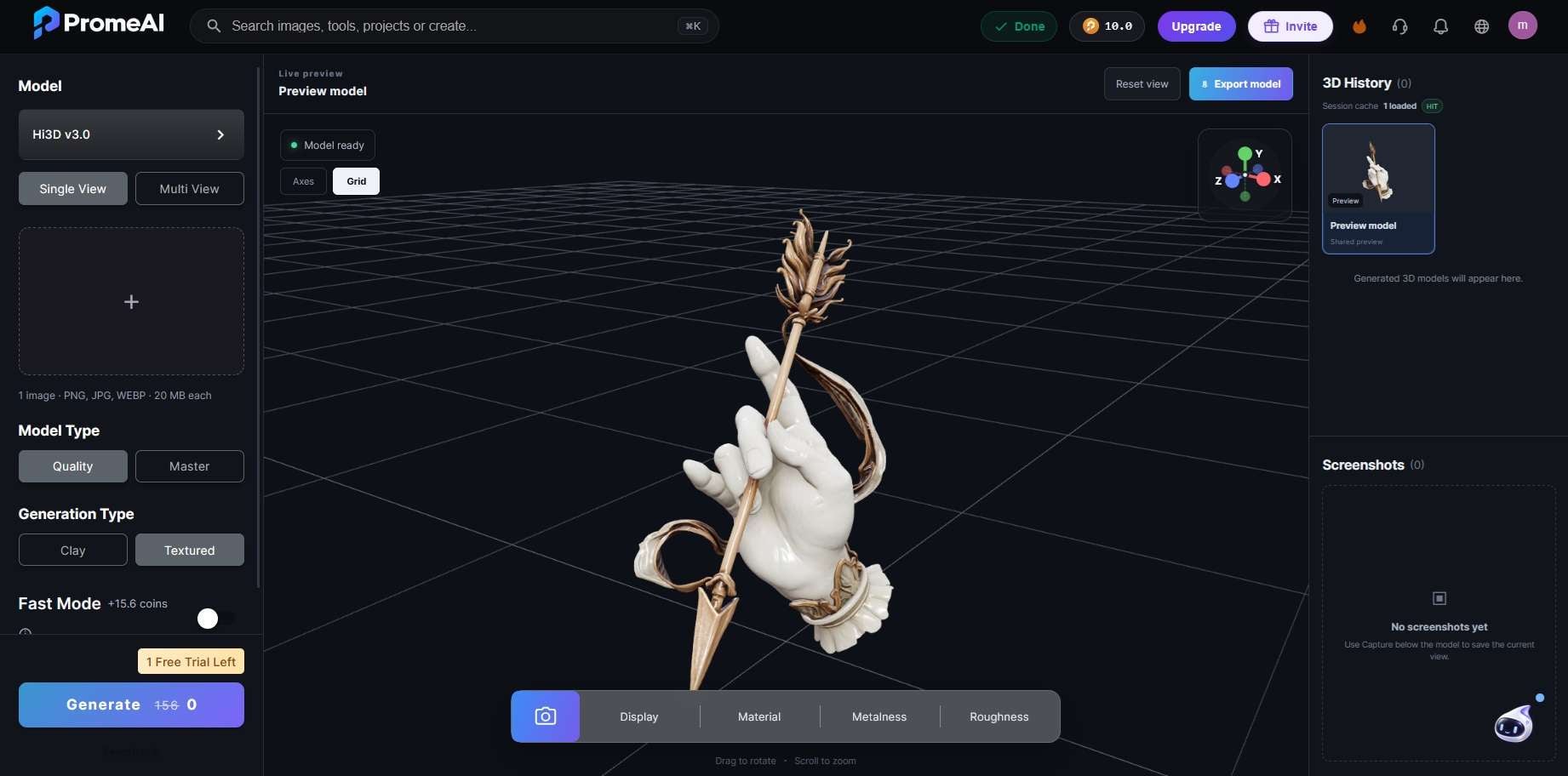The image size is (1568, 776).
Task: Open the Roughness viewer option
Action: [x=999, y=716]
